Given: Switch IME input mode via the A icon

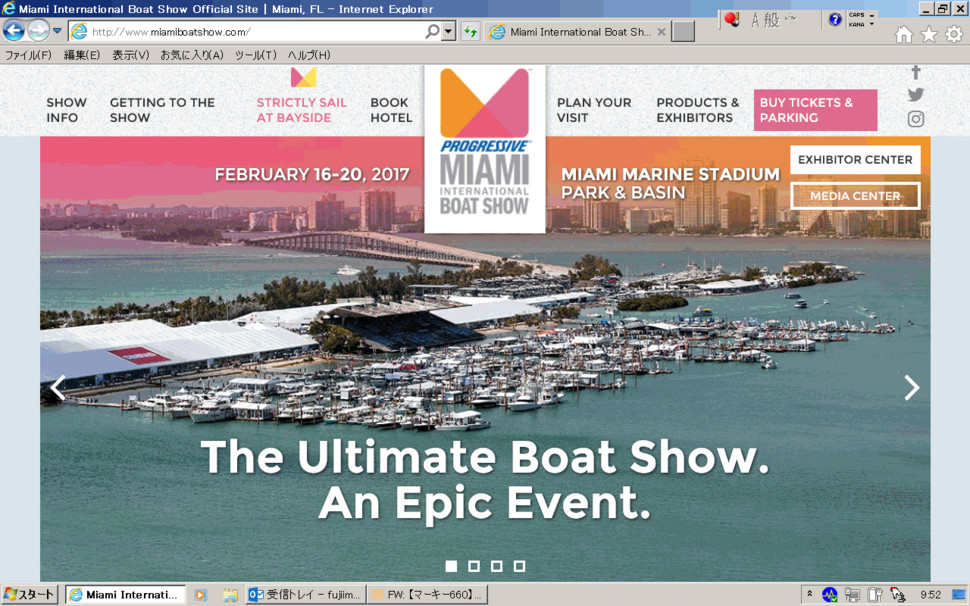Looking at the screenshot, I should [x=755, y=20].
